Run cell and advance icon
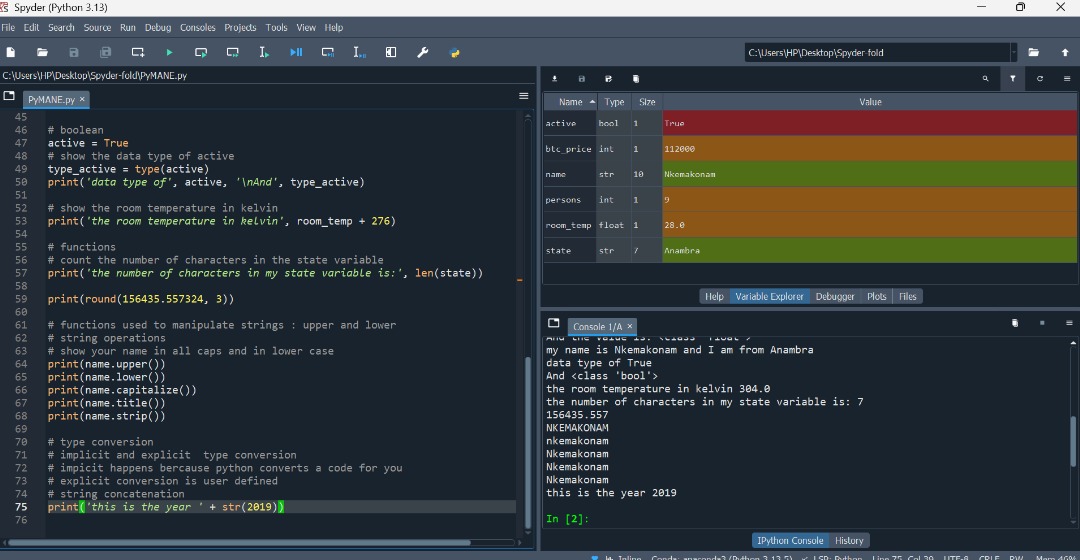The width and height of the screenshot is (1080, 560). pyautogui.click(x=233, y=52)
